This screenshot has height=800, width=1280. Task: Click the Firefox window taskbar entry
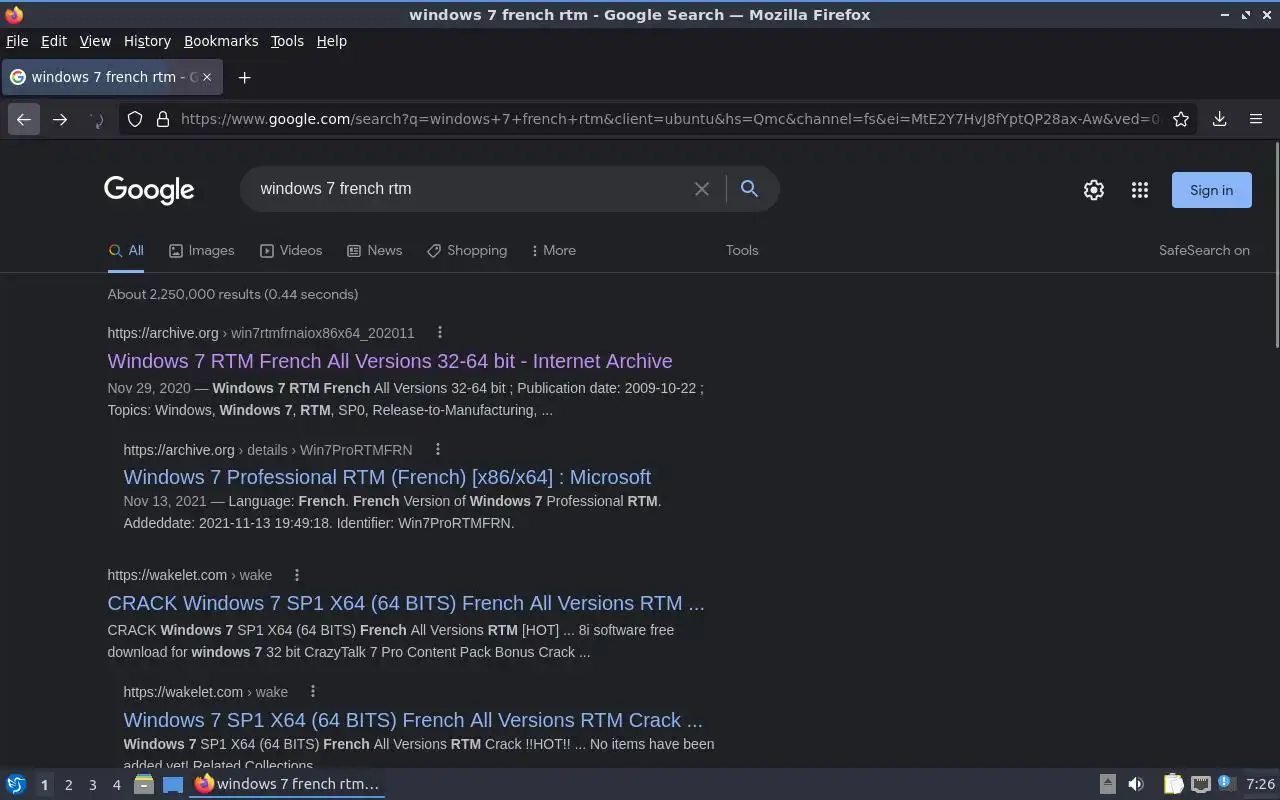pyautogui.click(x=287, y=784)
